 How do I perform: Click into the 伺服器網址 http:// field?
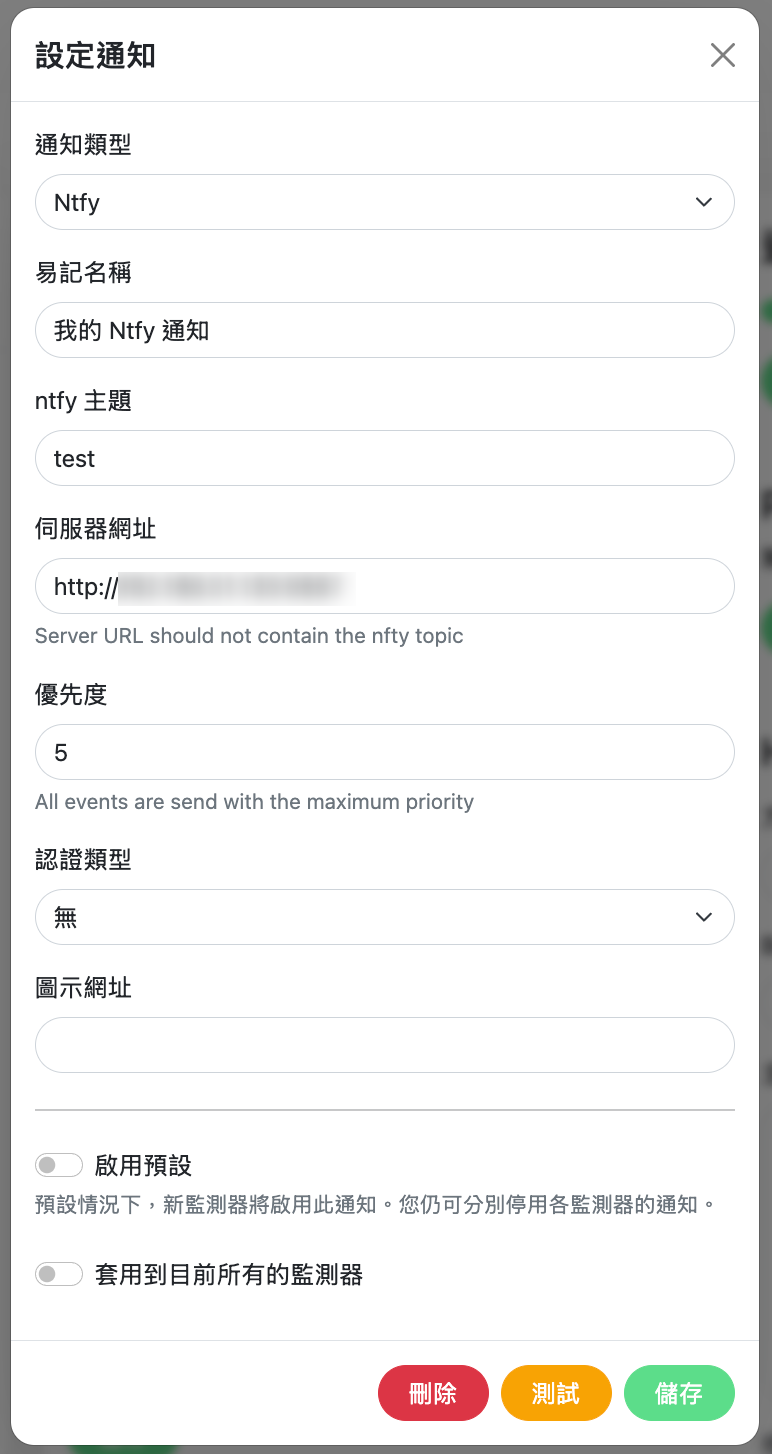[x=385, y=586]
